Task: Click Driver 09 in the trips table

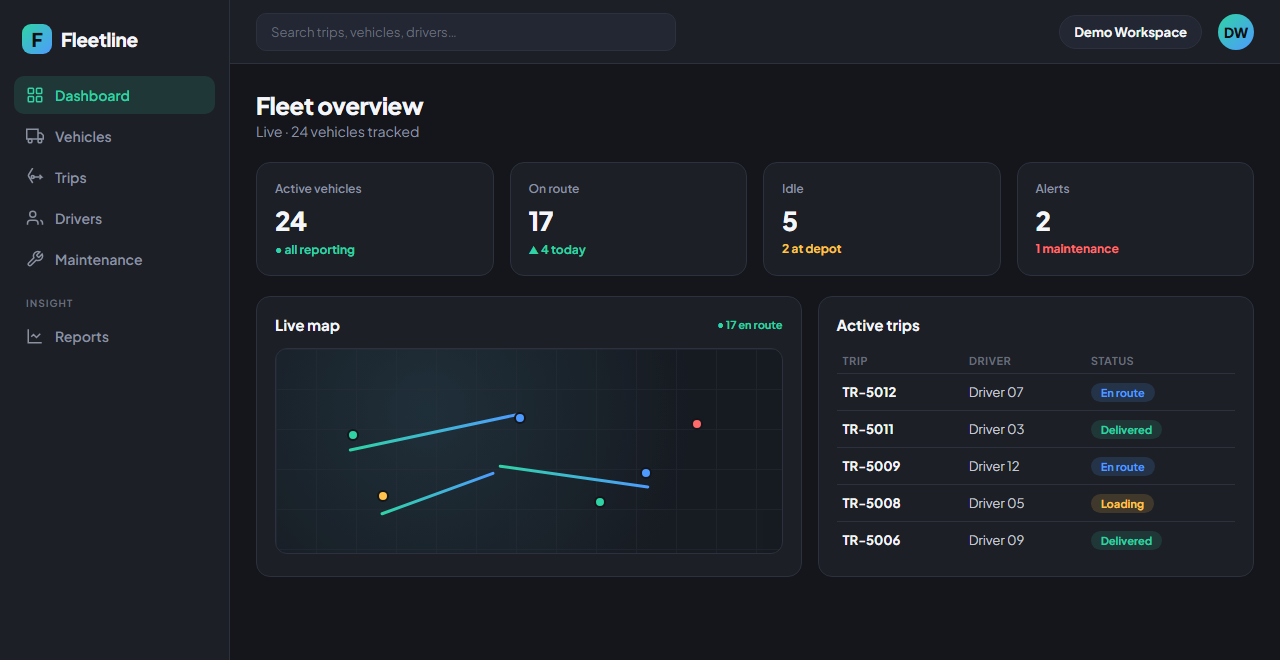Action: (x=997, y=540)
